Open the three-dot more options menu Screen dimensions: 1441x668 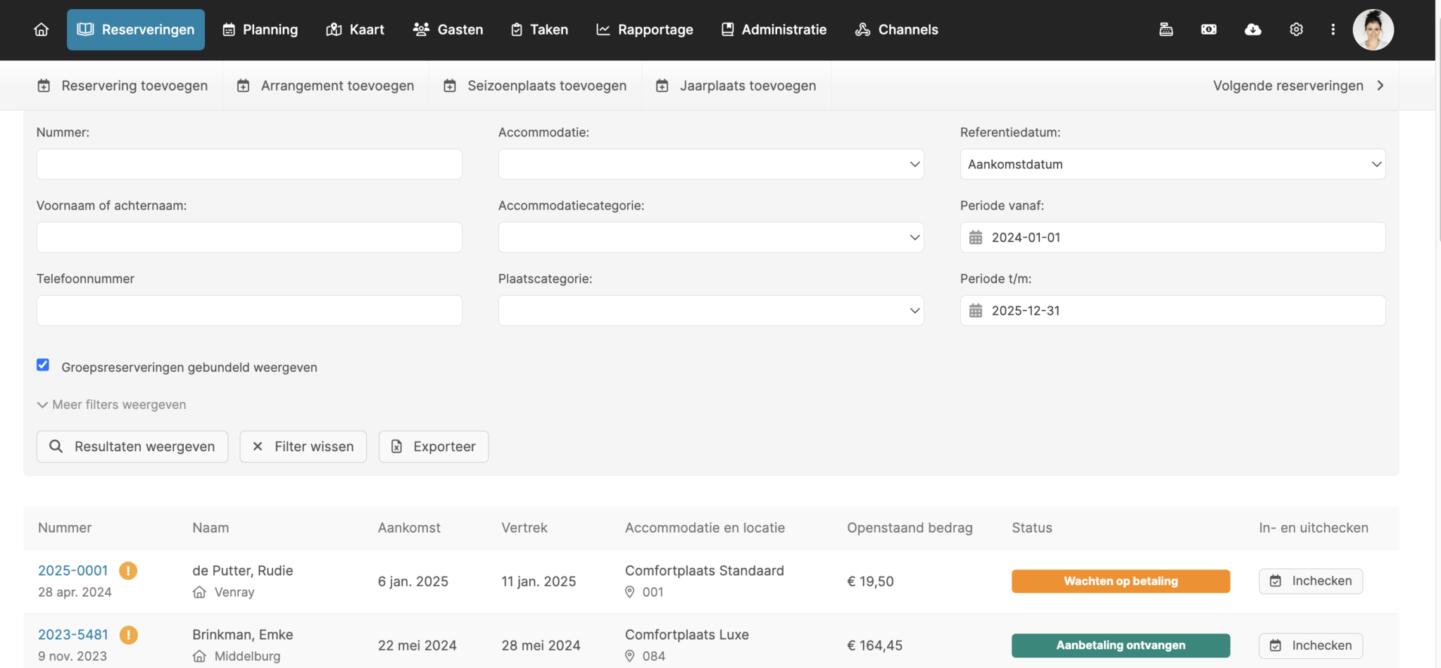pyautogui.click(x=1332, y=30)
